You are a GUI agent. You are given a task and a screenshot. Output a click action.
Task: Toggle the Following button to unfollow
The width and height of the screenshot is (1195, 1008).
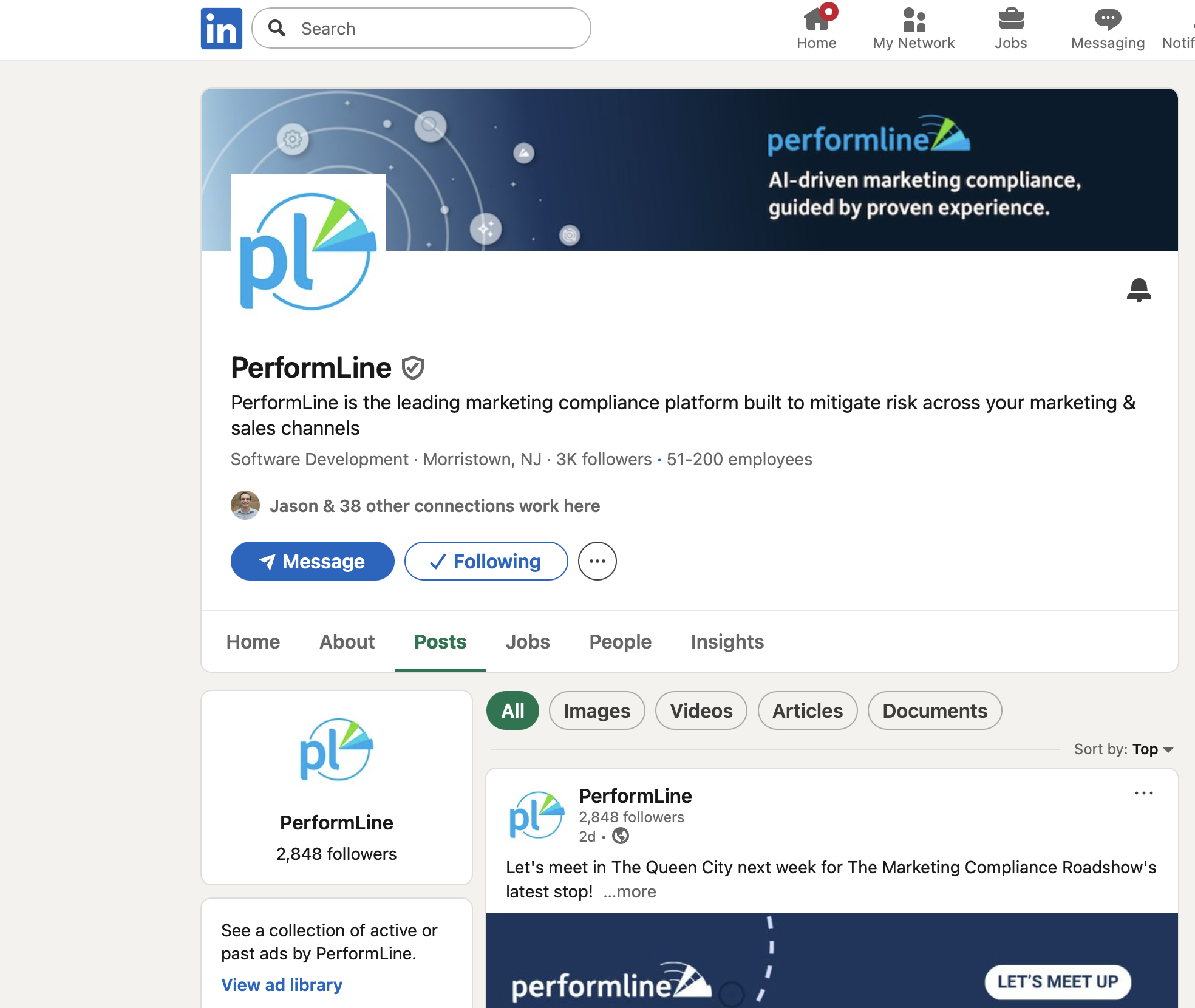[486, 561]
